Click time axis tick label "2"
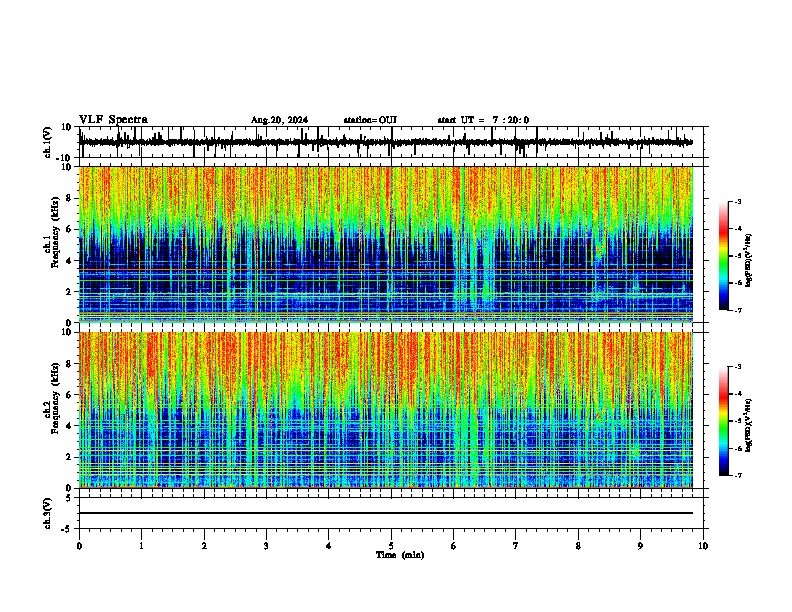Viewport: 792px width, 612px height. 204,546
